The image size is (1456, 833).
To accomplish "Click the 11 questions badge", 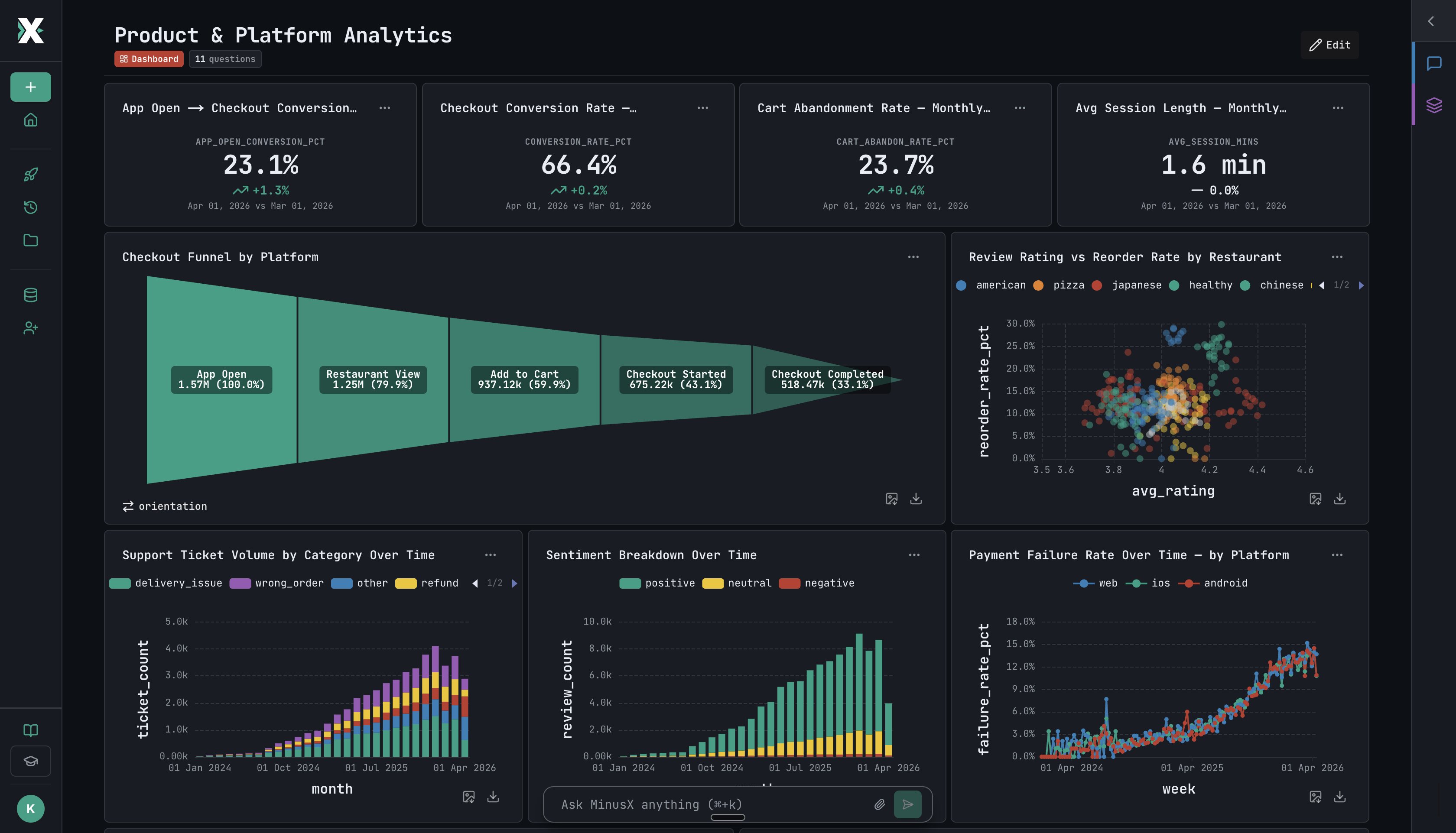I will pos(225,59).
